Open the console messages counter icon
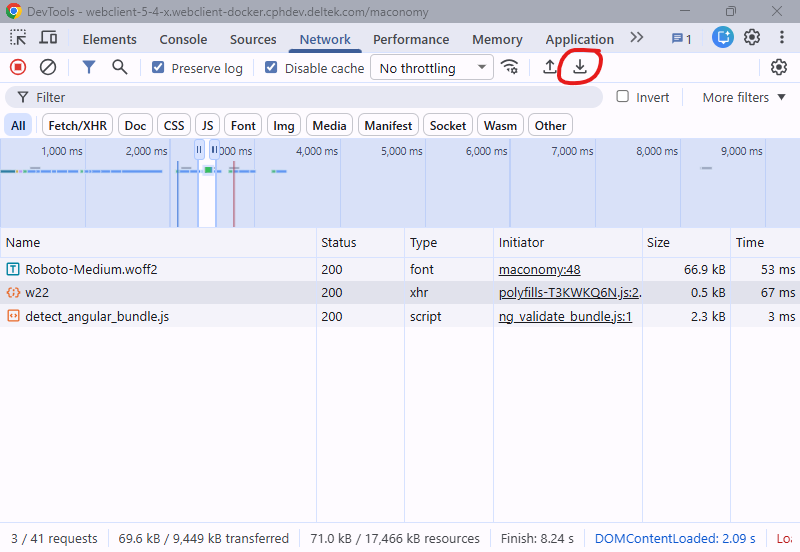 coord(681,39)
